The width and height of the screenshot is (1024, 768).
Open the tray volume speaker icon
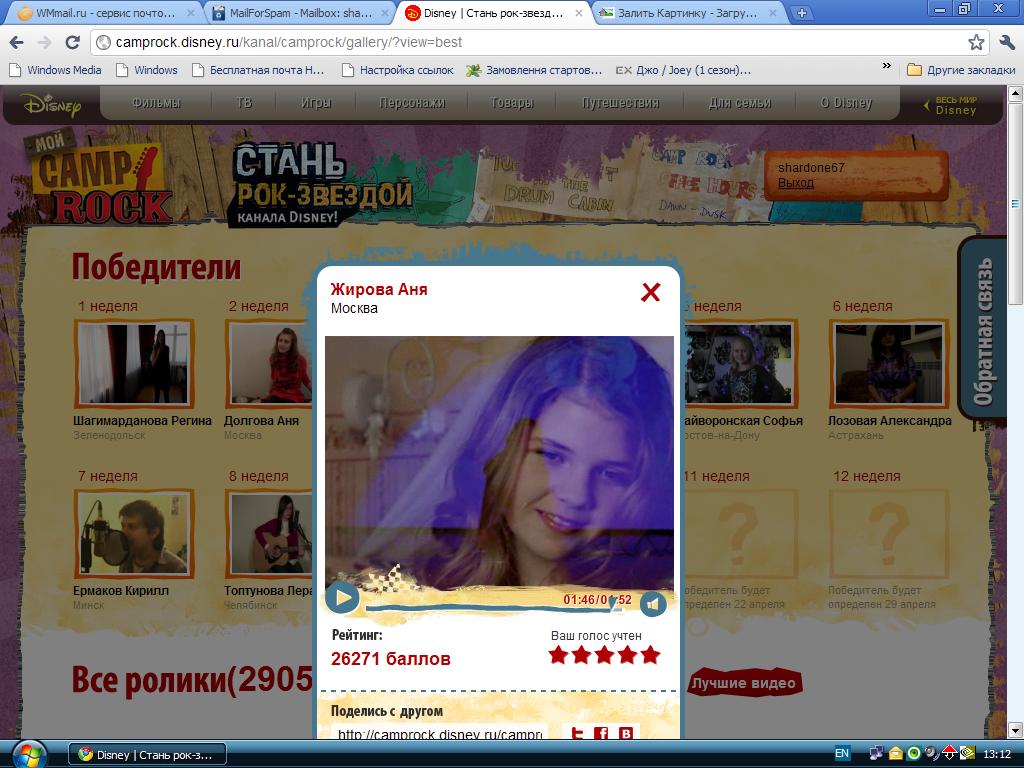point(931,754)
